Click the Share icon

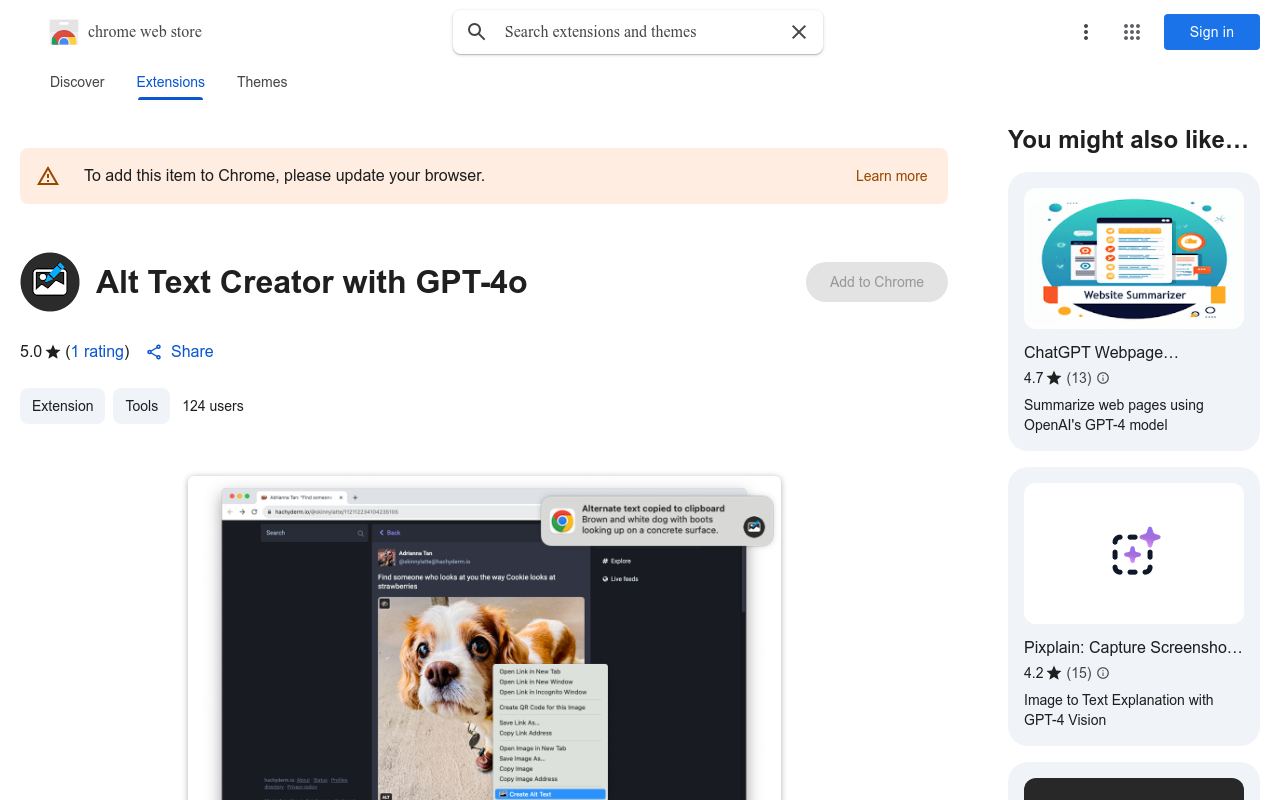click(x=154, y=352)
